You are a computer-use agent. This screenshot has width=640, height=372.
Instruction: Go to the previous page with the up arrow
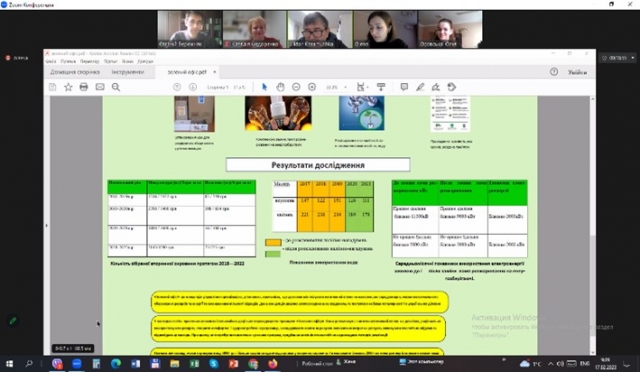[177, 87]
